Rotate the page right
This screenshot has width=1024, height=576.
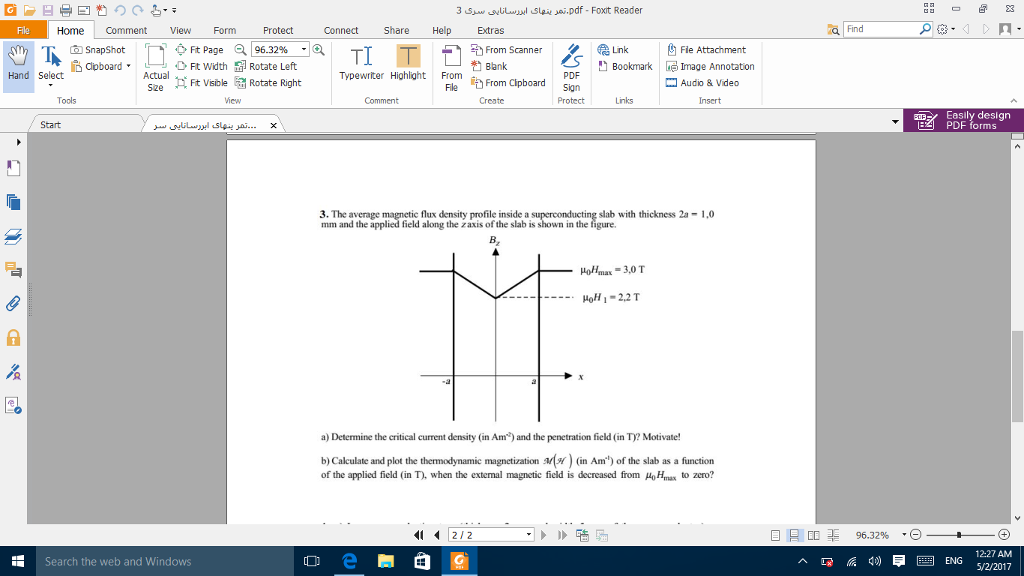268,83
